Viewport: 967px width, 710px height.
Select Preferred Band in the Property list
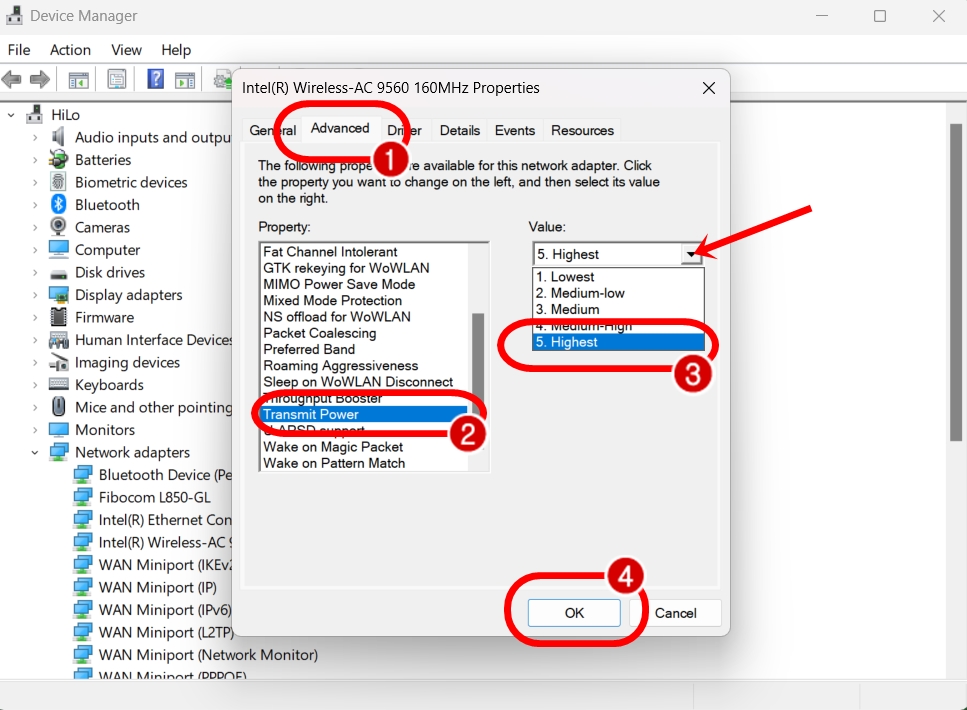point(310,349)
